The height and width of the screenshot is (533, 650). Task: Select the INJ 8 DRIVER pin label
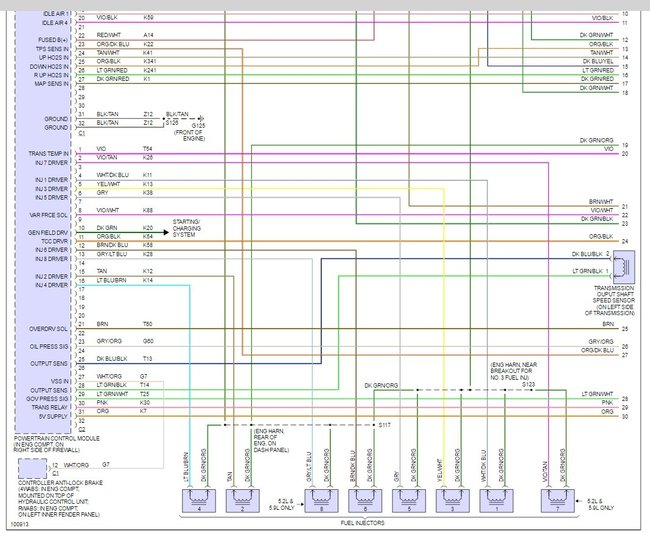(x=51, y=259)
